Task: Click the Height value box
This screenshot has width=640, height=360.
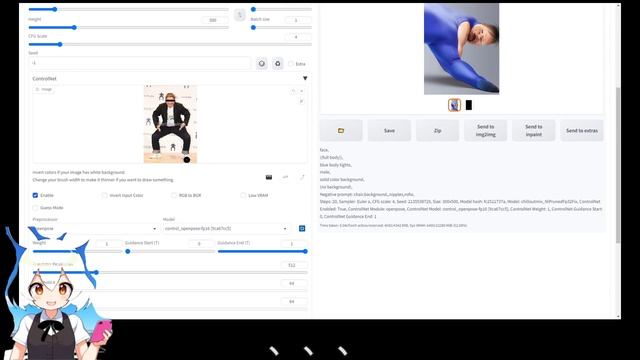Action: (215, 20)
